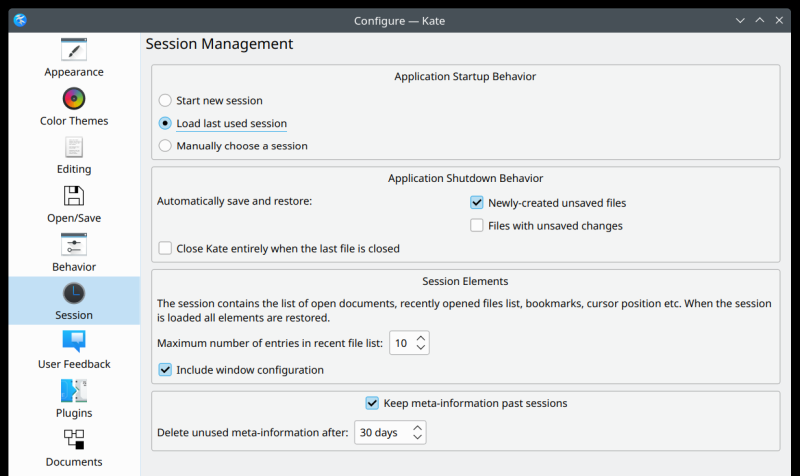Toggle Keep meta-information past sessions checkbox

pyautogui.click(x=373, y=404)
